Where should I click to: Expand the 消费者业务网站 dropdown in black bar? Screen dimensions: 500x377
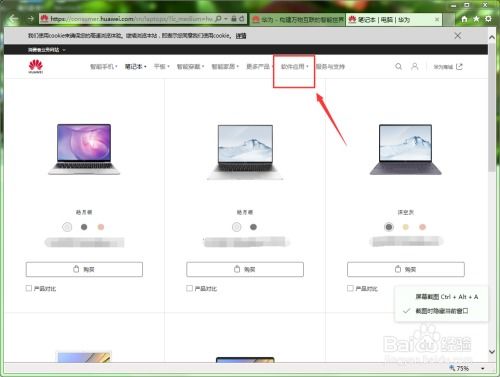click(47, 50)
